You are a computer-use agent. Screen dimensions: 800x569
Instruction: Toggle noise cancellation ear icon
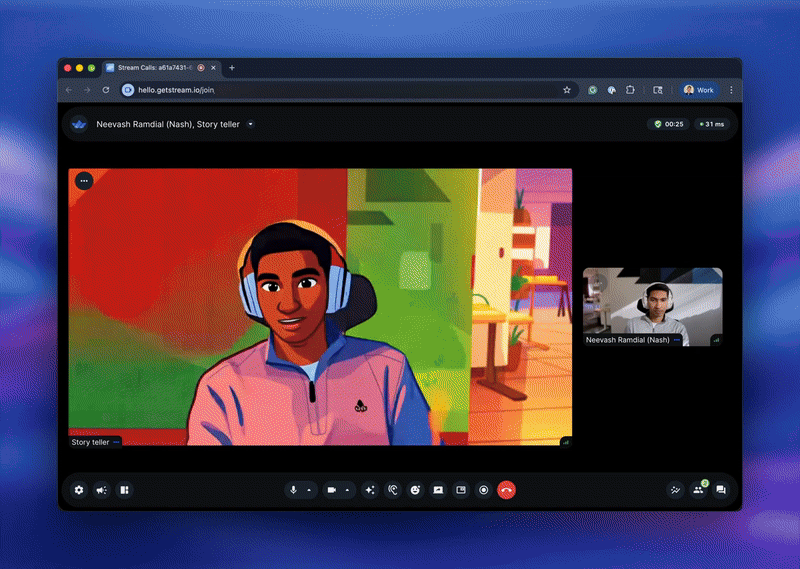(392, 490)
